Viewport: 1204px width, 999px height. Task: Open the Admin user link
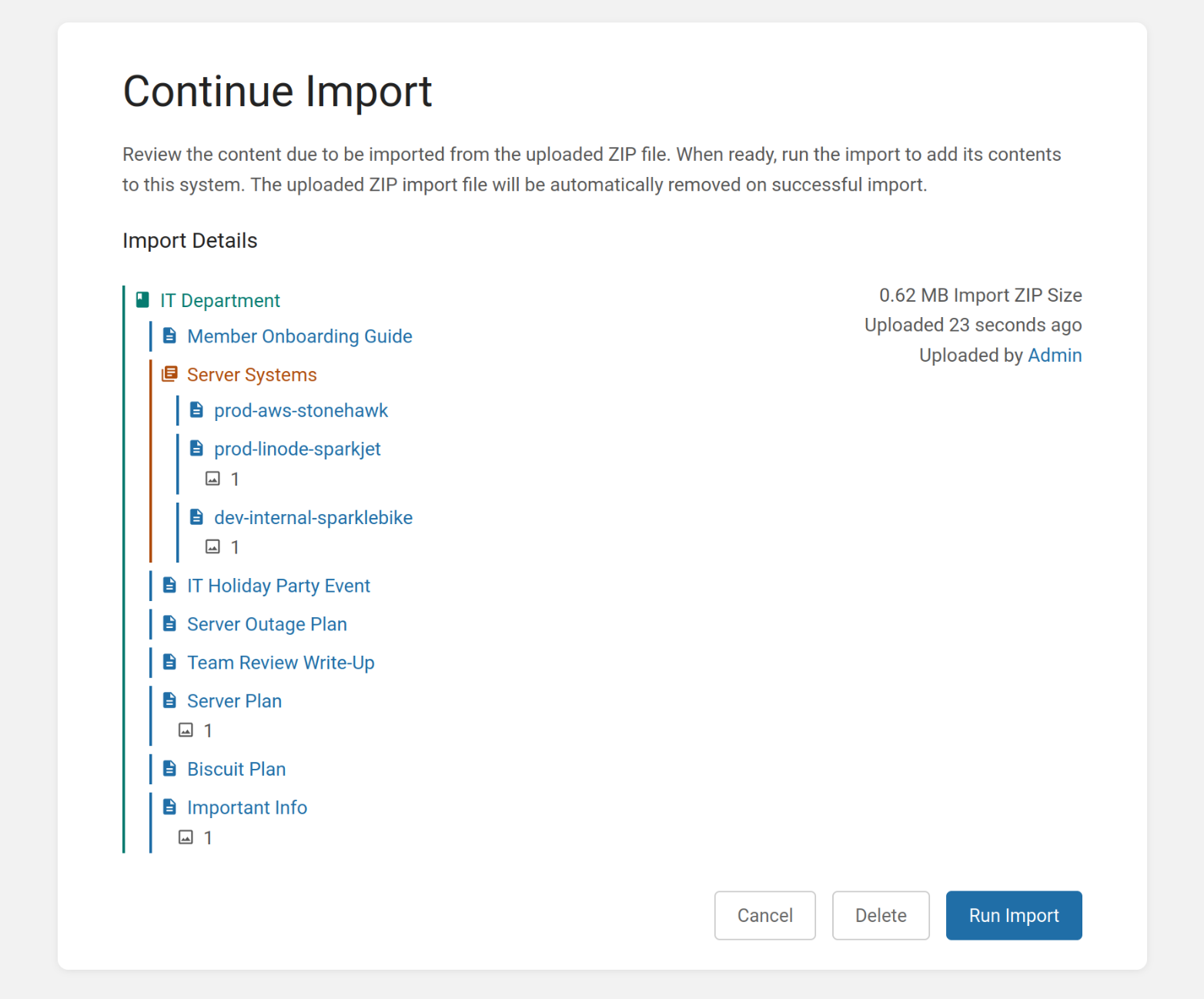[1055, 355]
